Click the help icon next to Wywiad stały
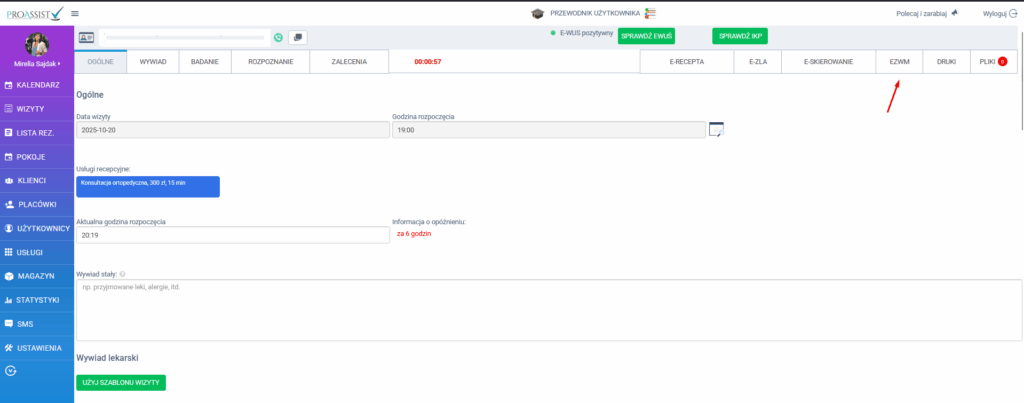 pyautogui.click(x=122, y=273)
